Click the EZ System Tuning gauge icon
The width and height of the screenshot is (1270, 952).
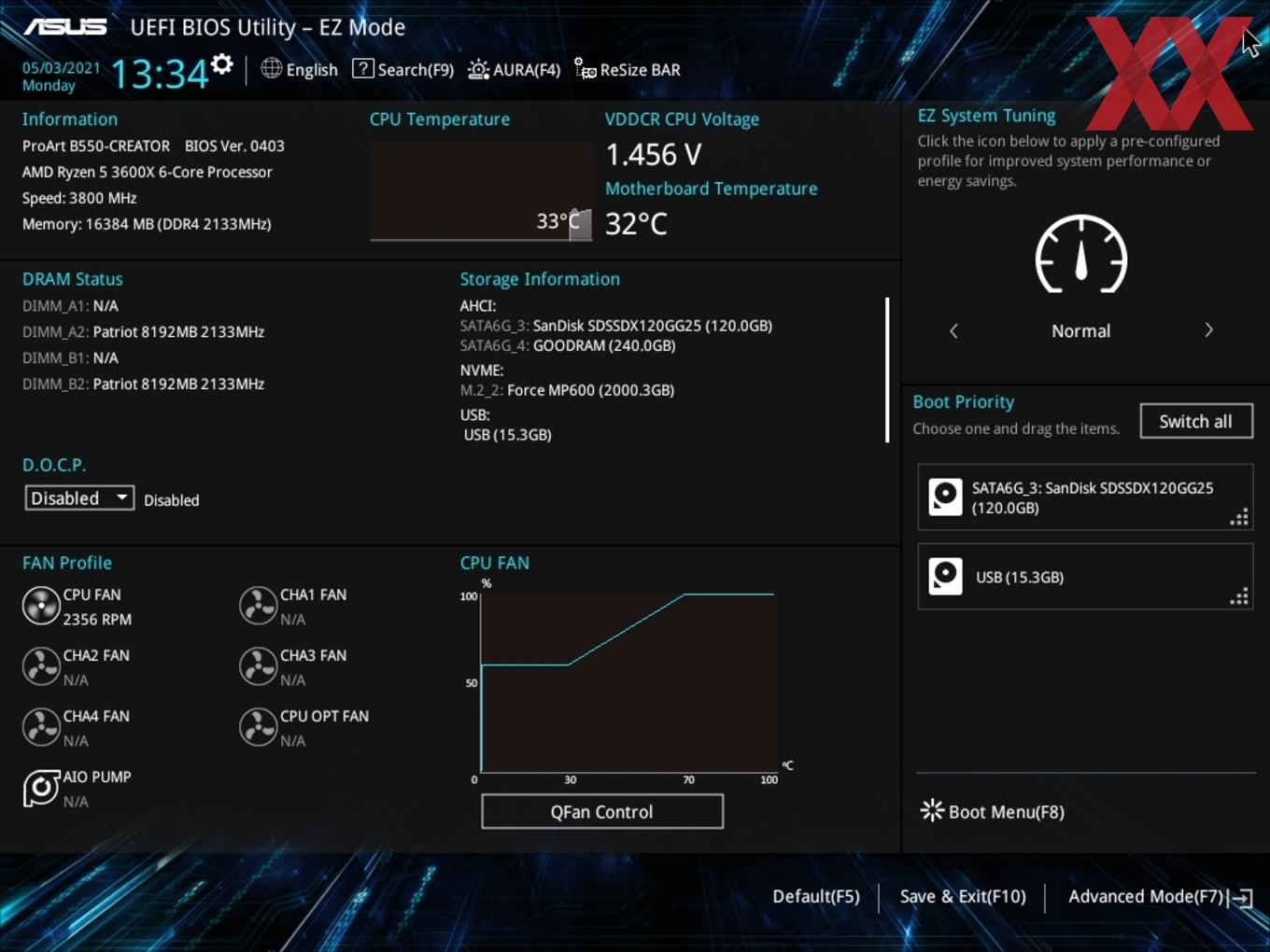click(1081, 255)
